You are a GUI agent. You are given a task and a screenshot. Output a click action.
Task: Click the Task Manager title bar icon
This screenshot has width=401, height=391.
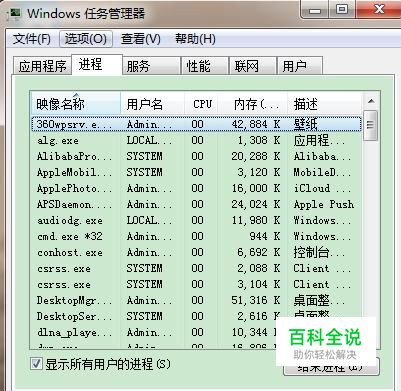(14, 13)
